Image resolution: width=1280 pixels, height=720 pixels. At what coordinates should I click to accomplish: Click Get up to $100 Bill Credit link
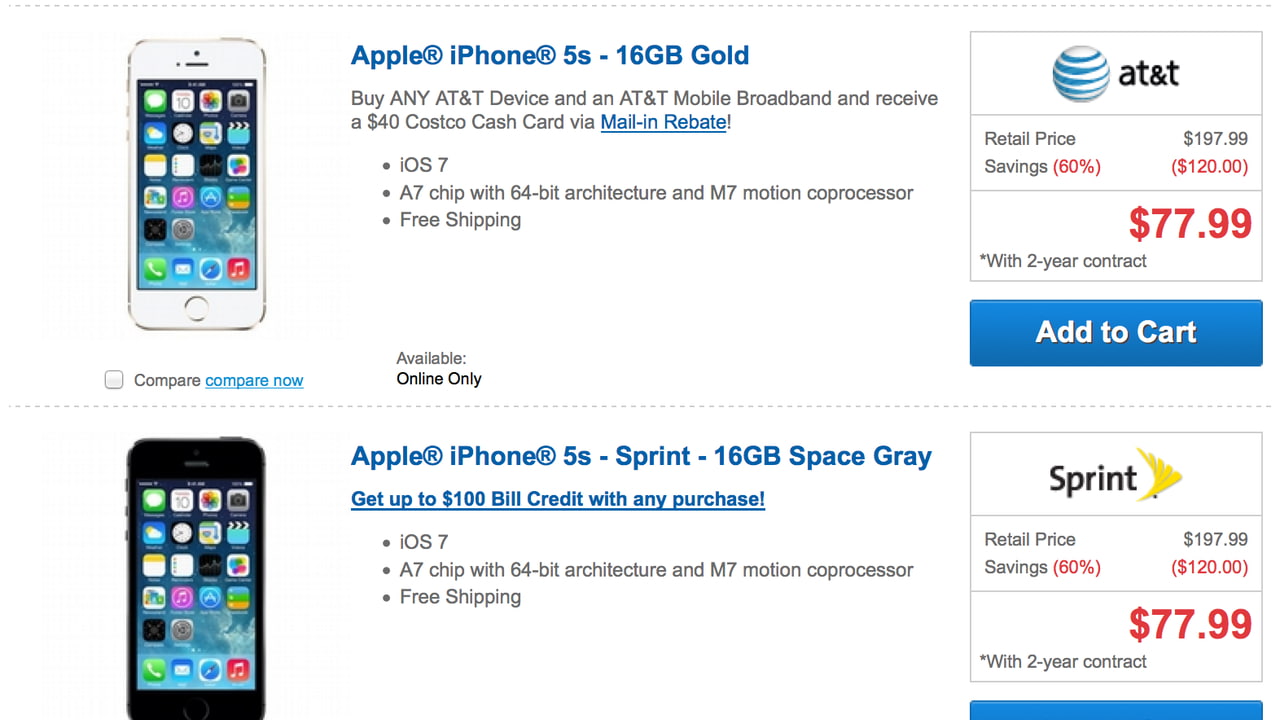557,499
